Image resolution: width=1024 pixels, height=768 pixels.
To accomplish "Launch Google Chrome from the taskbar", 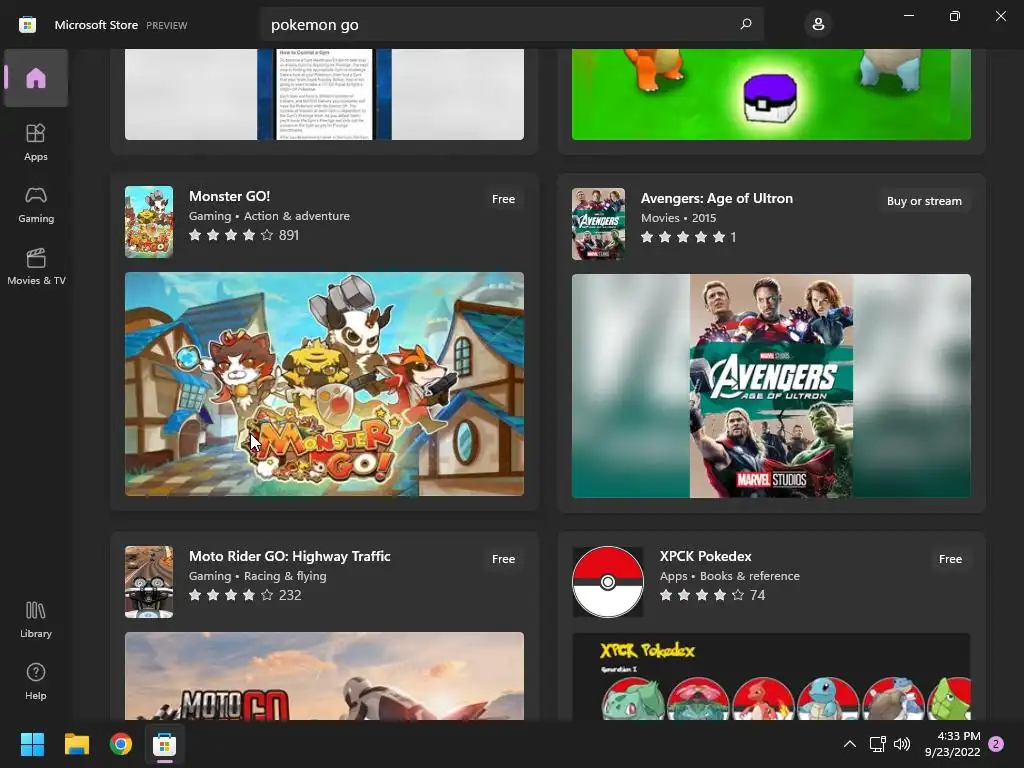I will 121,744.
